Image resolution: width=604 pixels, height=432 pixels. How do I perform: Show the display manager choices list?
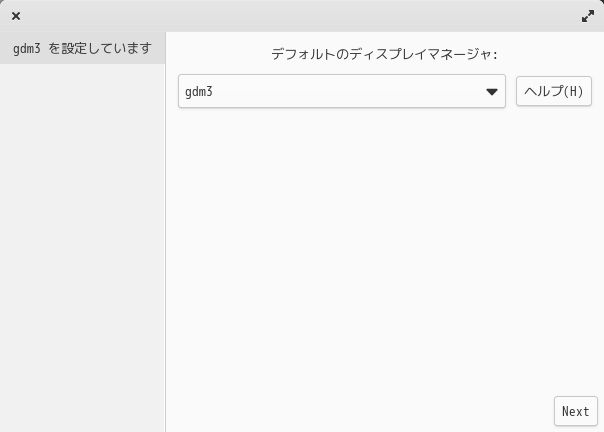(341, 92)
